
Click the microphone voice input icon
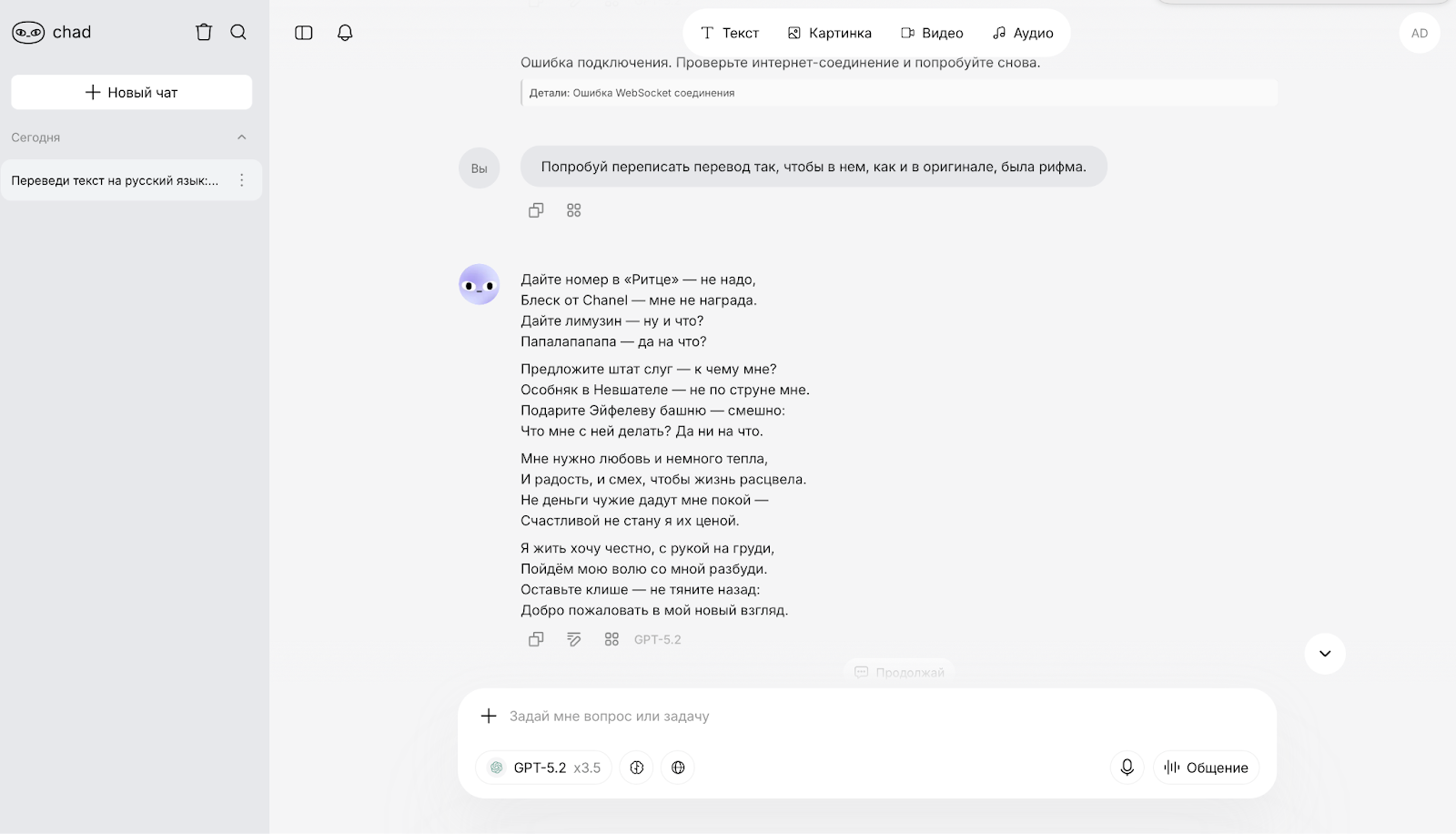1127,768
